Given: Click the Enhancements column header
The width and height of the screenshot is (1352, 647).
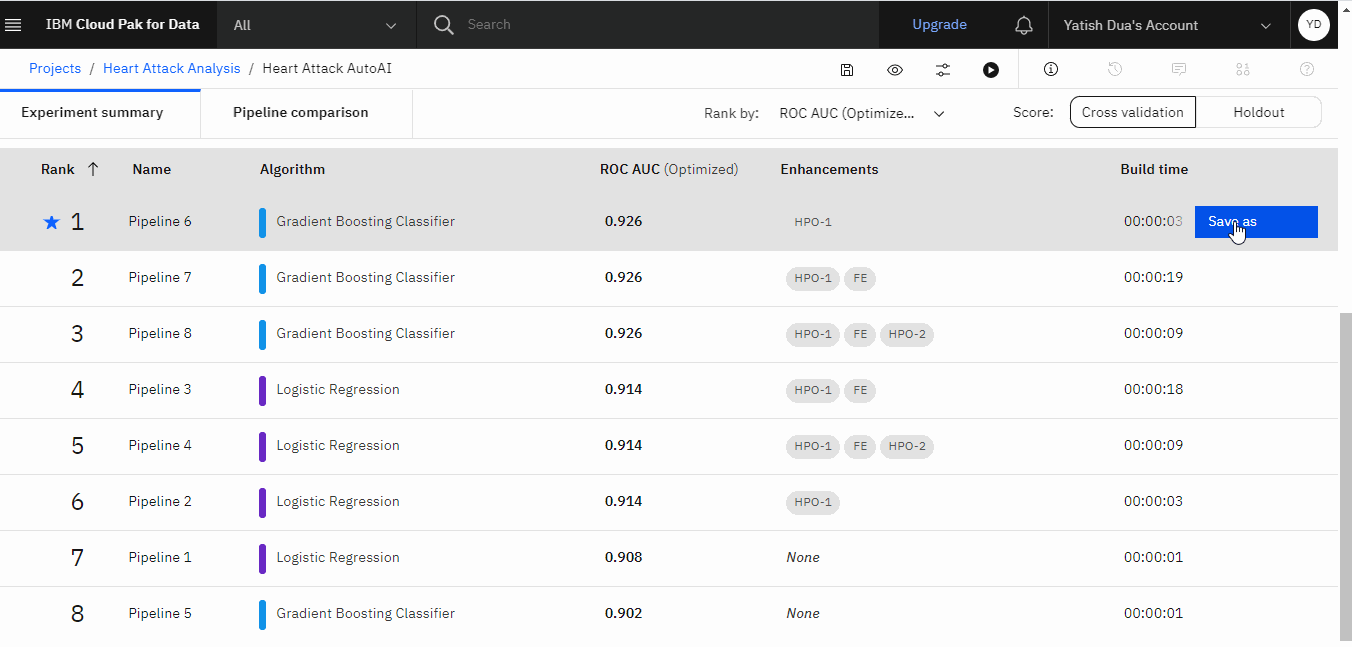Looking at the screenshot, I should [829, 169].
